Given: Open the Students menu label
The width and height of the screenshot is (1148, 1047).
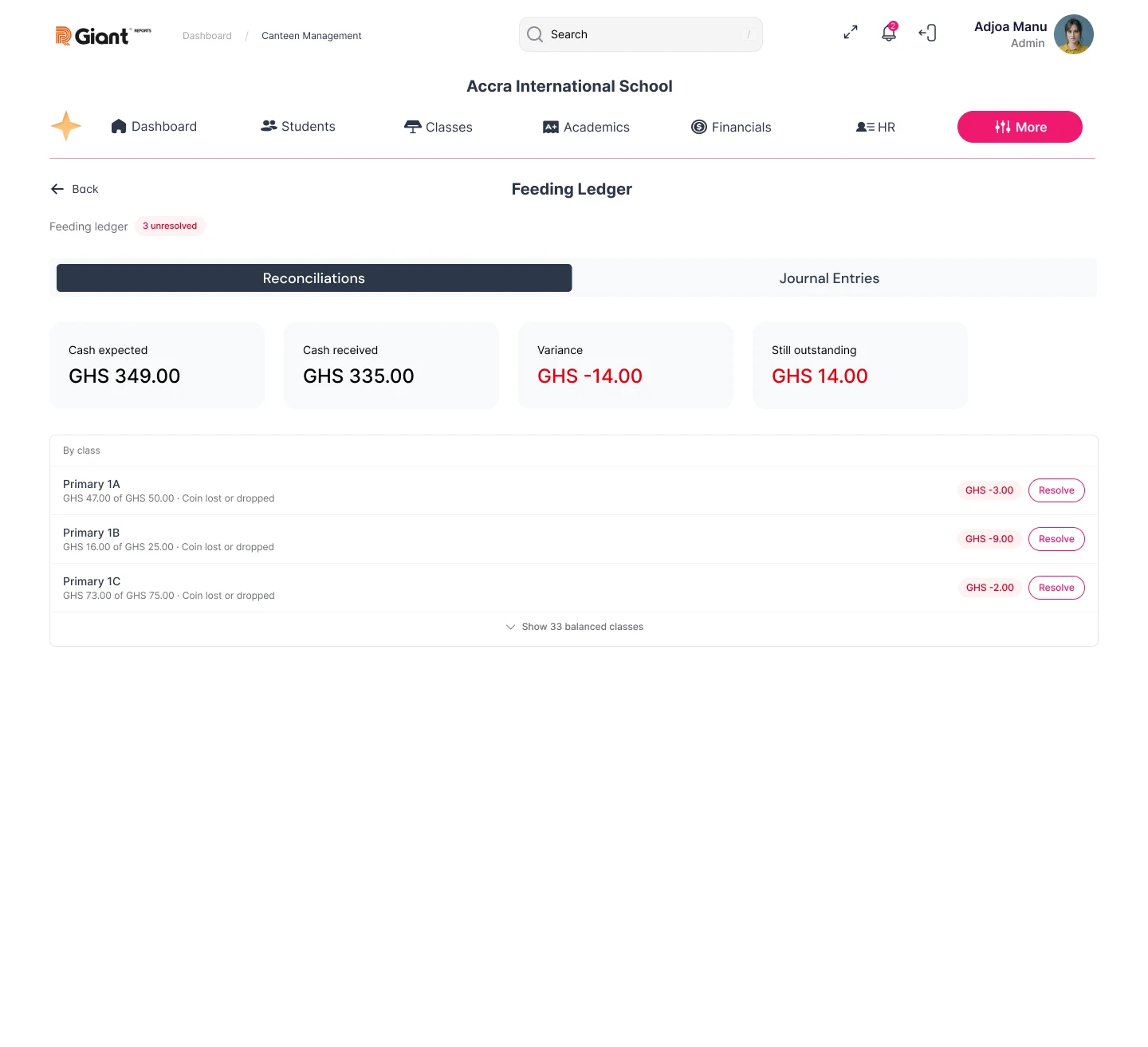Looking at the screenshot, I should pos(309,126).
